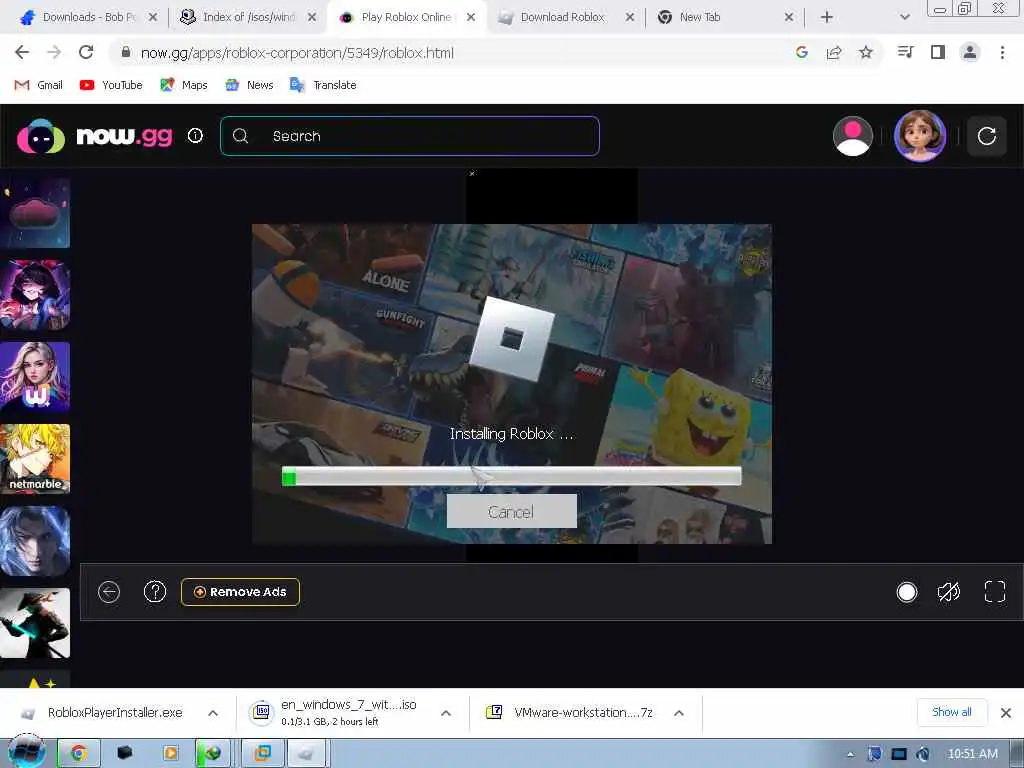Open the Chrome three-dot menu
Viewport: 1024px width, 768px height.
pos(1002,52)
